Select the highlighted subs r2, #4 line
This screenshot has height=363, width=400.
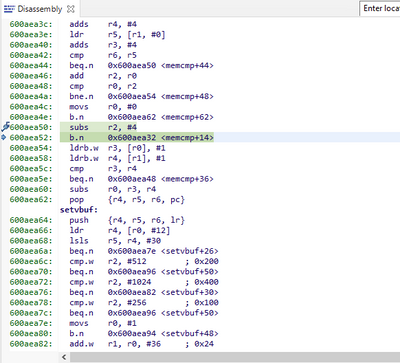tap(98, 127)
